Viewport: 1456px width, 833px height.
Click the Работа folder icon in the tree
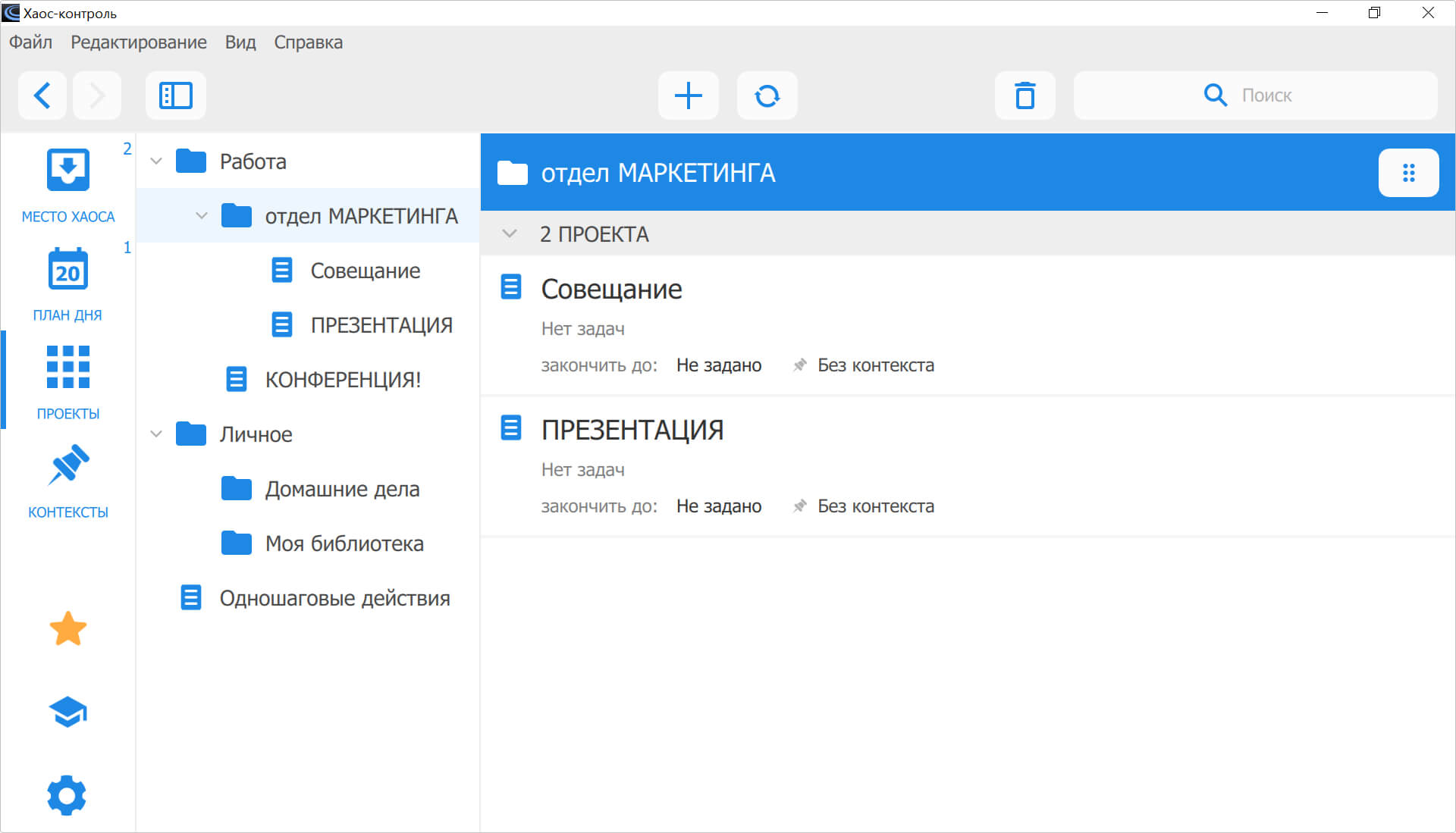point(191,161)
